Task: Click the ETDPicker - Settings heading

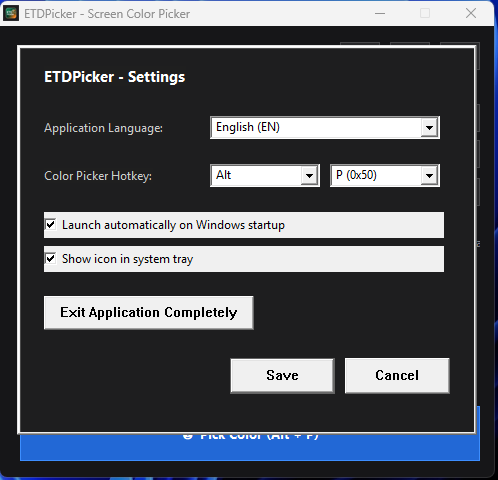Action: tap(115, 77)
